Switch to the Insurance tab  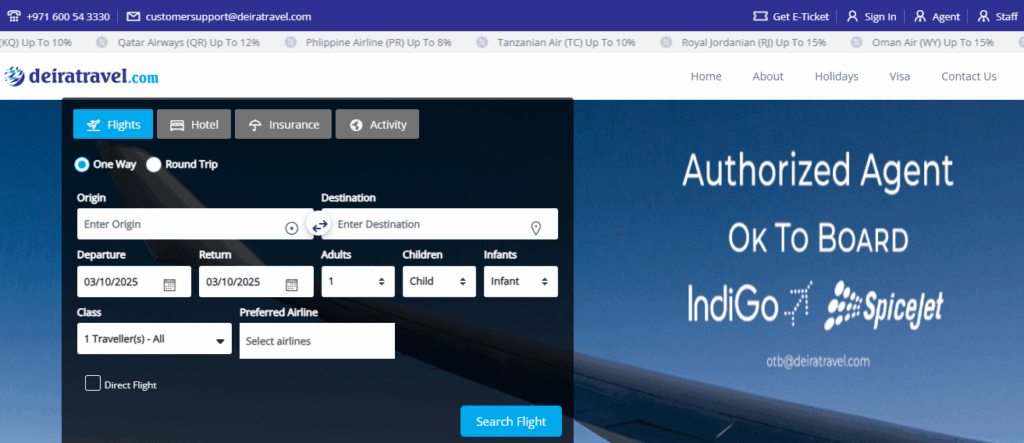point(283,124)
